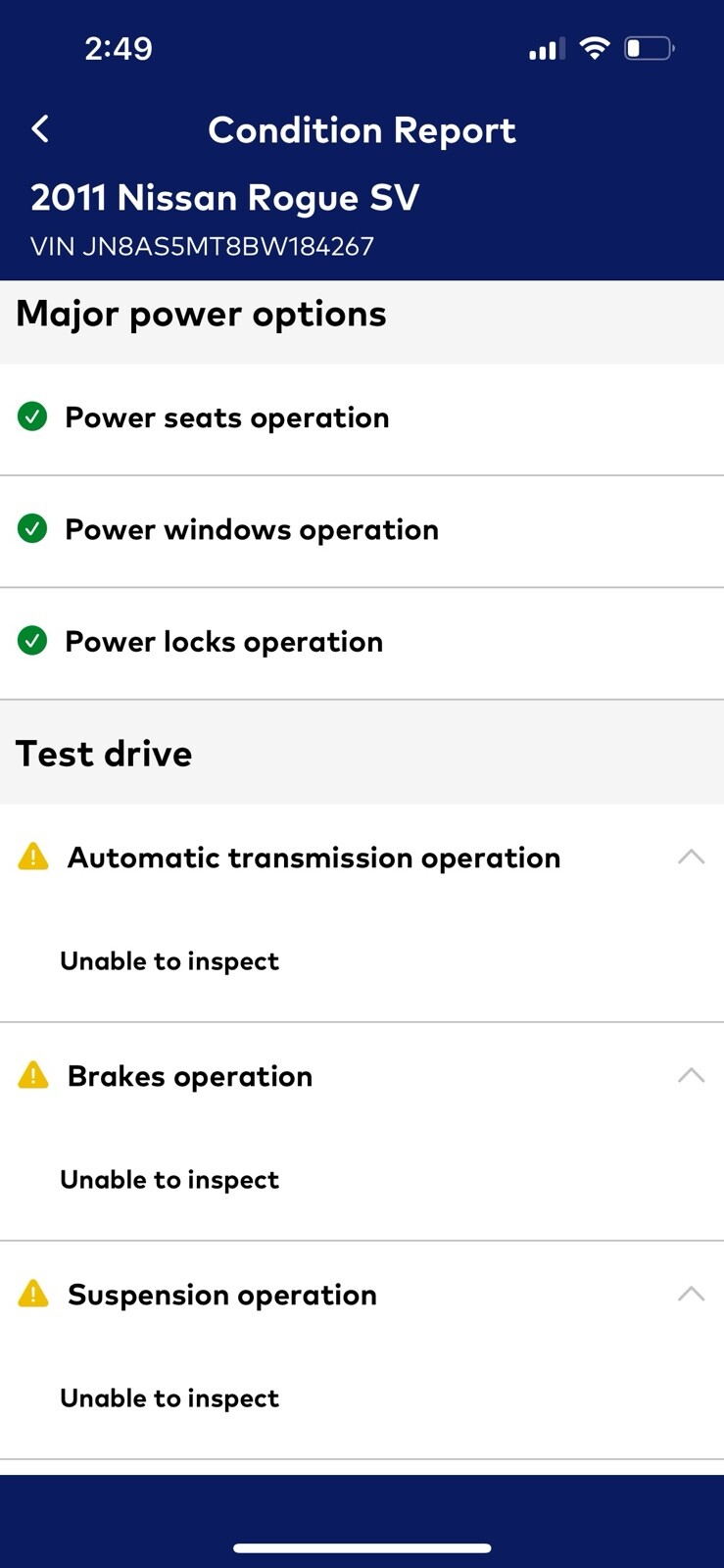Tap warning icon for Automatic transmission operation

[x=33, y=857]
